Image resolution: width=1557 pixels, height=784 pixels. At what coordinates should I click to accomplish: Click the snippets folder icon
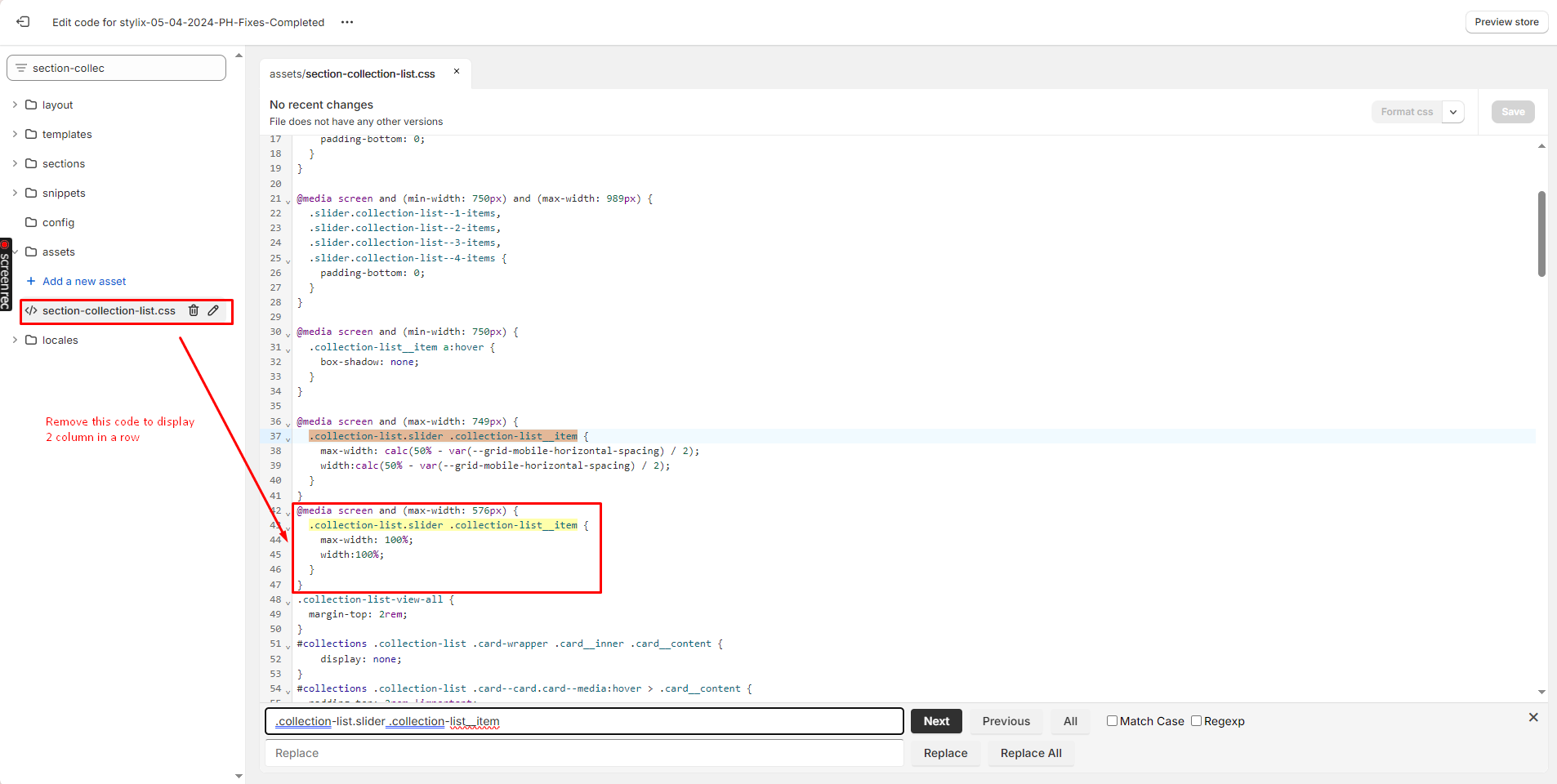(31, 193)
